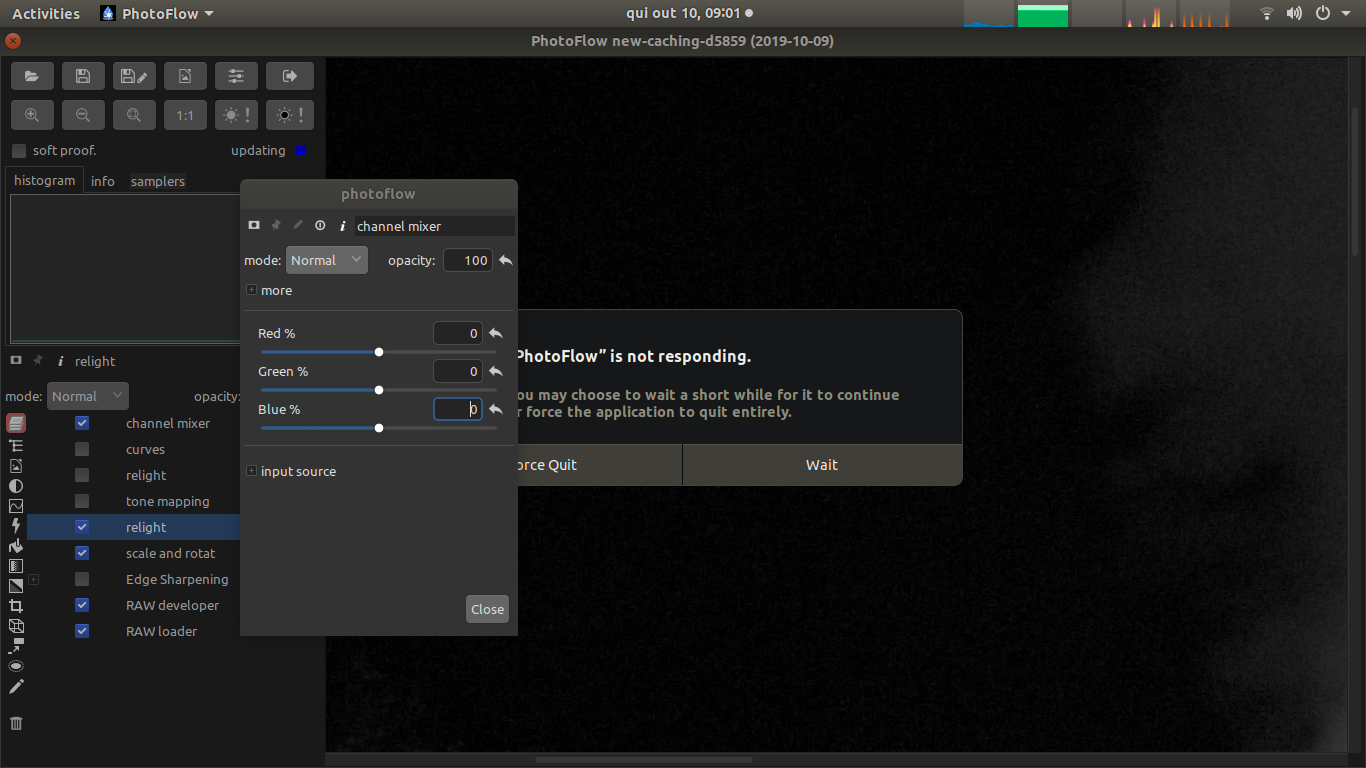Click the Green % slider handle
Viewport: 1366px width, 768px height.
click(379, 390)
